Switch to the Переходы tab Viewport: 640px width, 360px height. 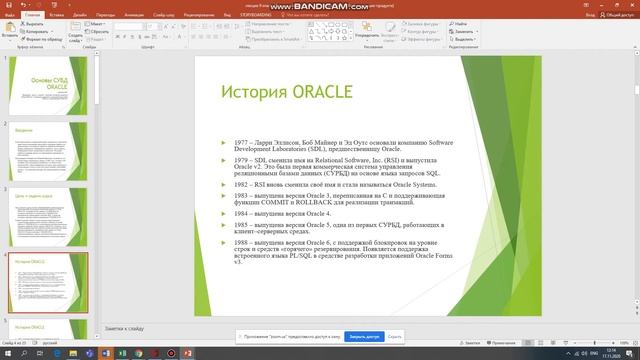105,15
